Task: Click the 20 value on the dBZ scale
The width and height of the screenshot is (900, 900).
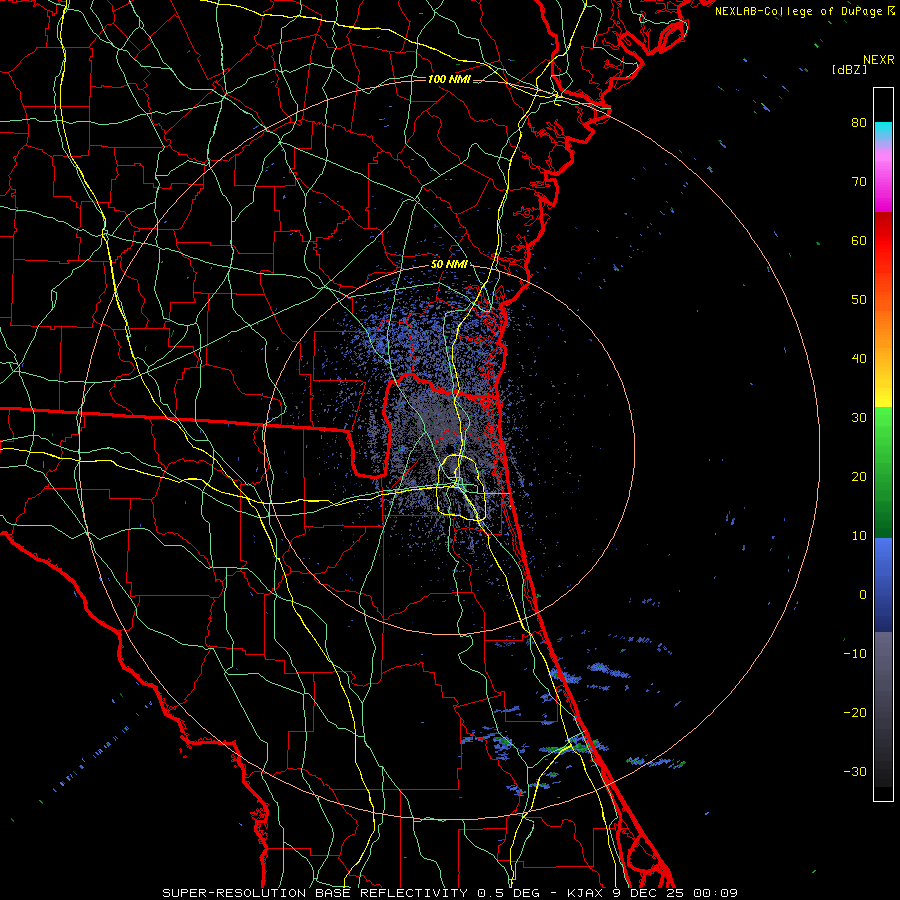Action: (x=859, y=477)
